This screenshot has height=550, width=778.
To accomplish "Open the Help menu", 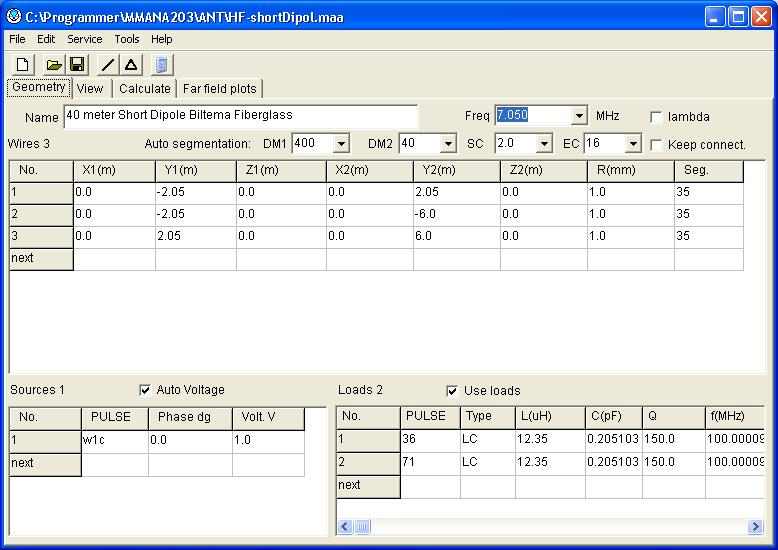I will 162,39.
